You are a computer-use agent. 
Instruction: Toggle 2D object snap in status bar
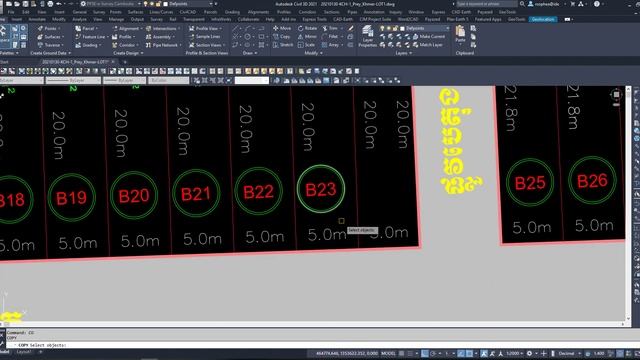point(469,353)
